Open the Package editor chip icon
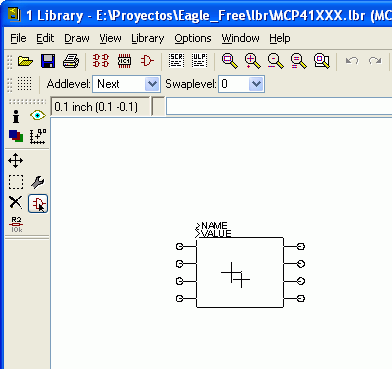 tap(124, 61)
